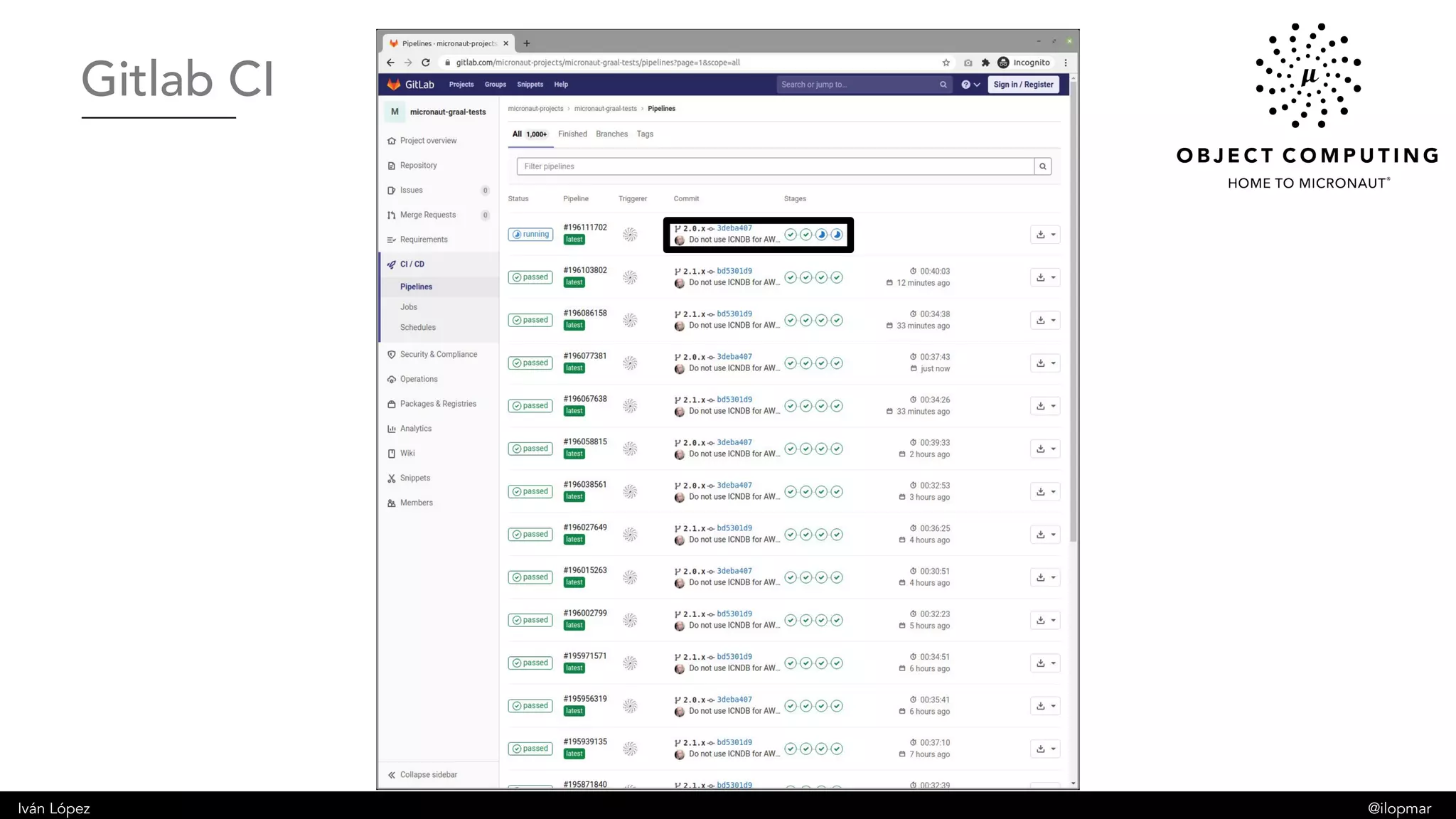Viewport: 1456px width, 819px height.
Task: Click the GitLab fox logo
Action: pos(394,85)
